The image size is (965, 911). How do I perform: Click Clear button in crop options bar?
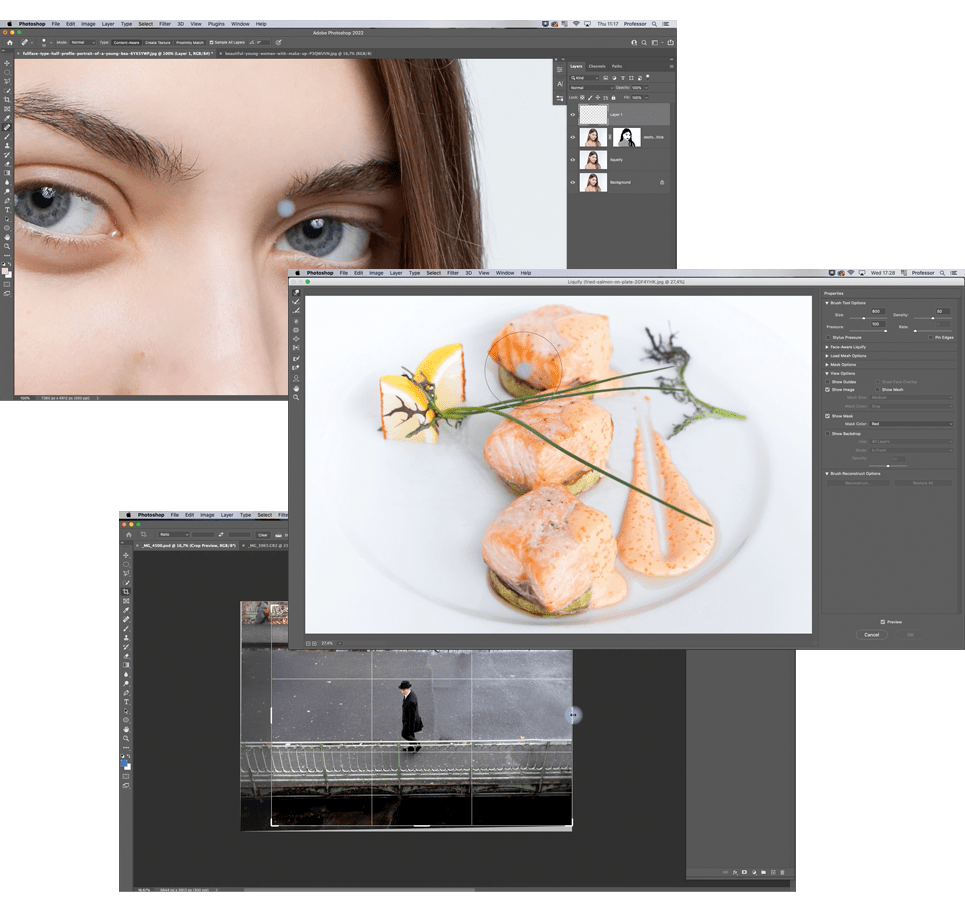(x=263, y=534)
